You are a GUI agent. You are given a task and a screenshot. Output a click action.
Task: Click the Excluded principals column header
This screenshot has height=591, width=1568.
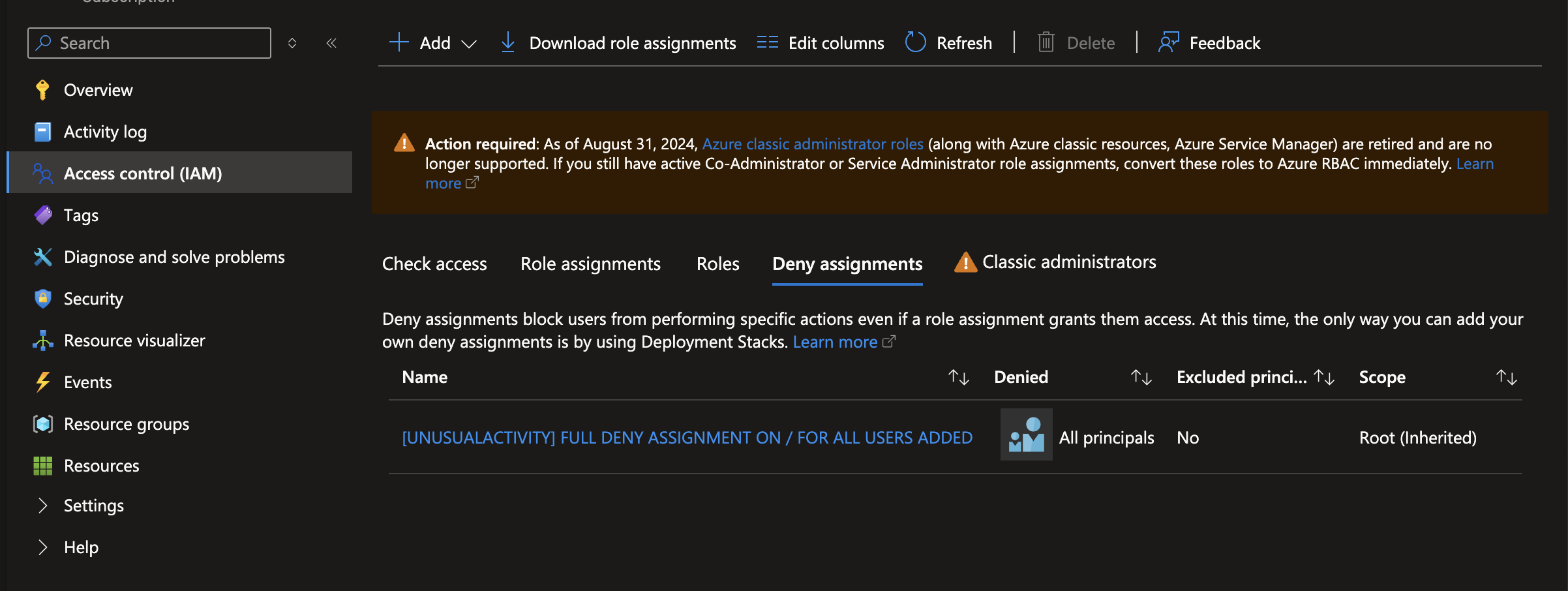(1242, 377)
